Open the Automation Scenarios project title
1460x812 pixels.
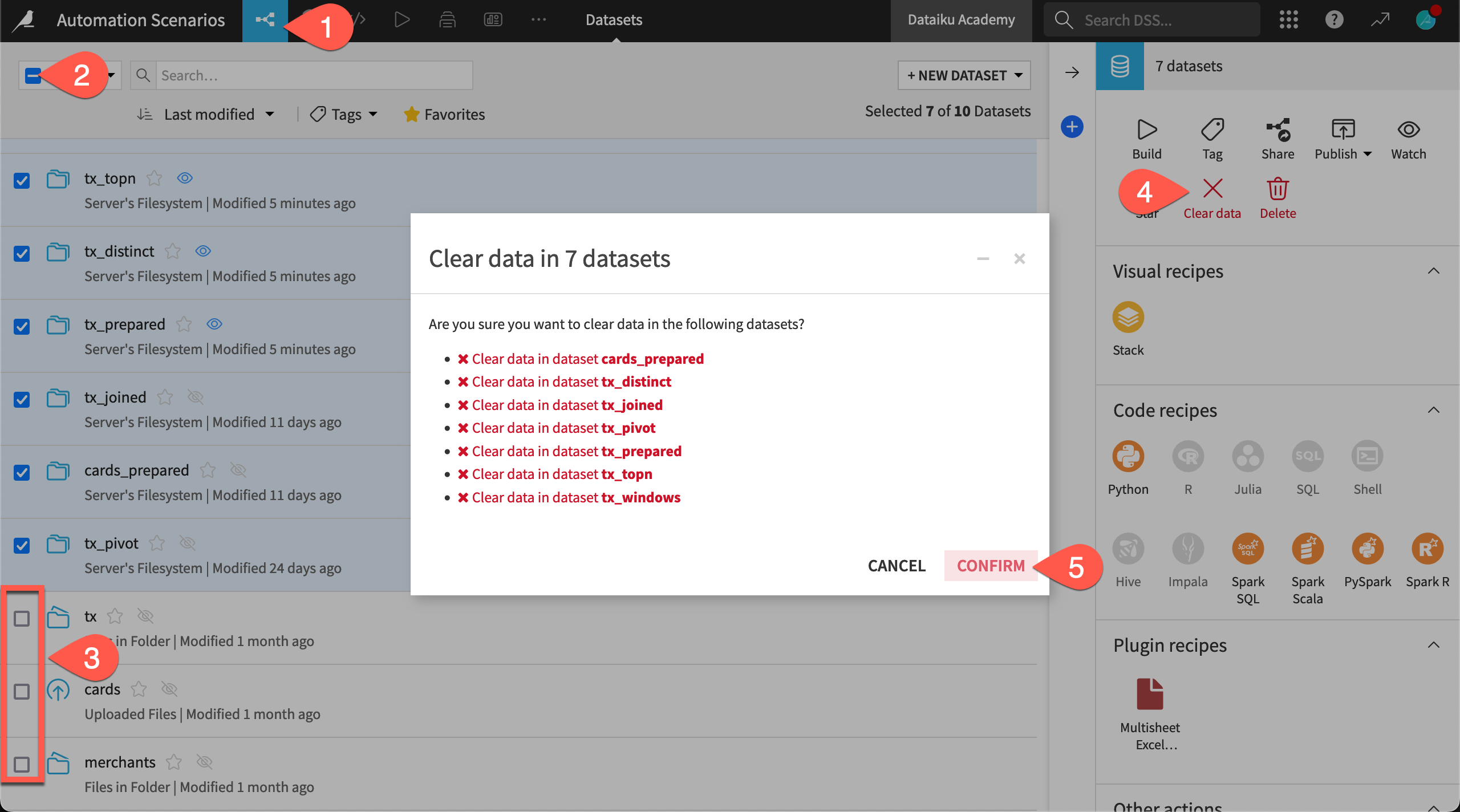tap(141, 21)
